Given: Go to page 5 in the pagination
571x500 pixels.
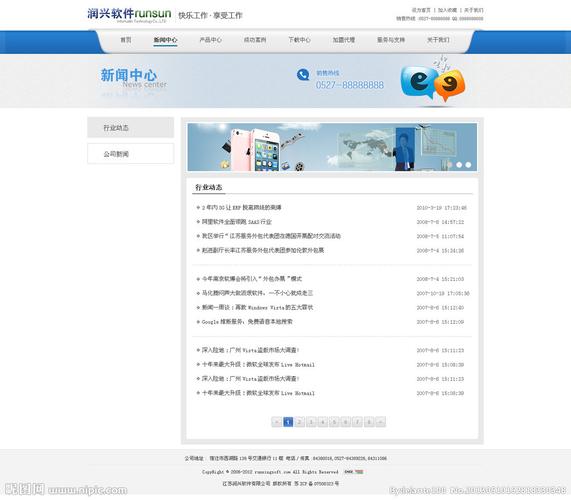Looking at the screenshot, I should 334,422.
